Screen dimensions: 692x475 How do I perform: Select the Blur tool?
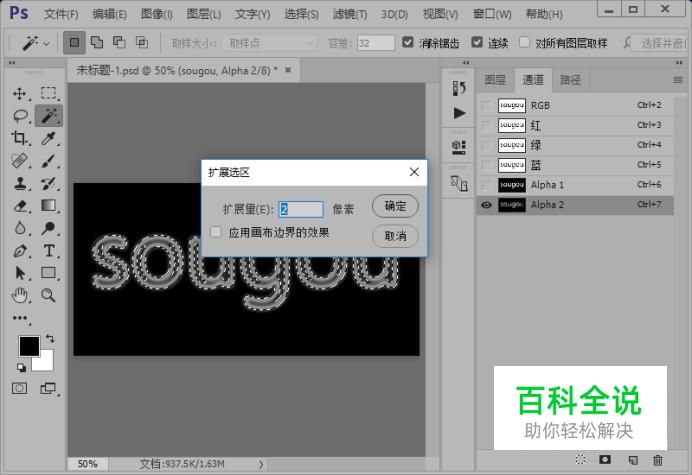(x=19, y=228)
